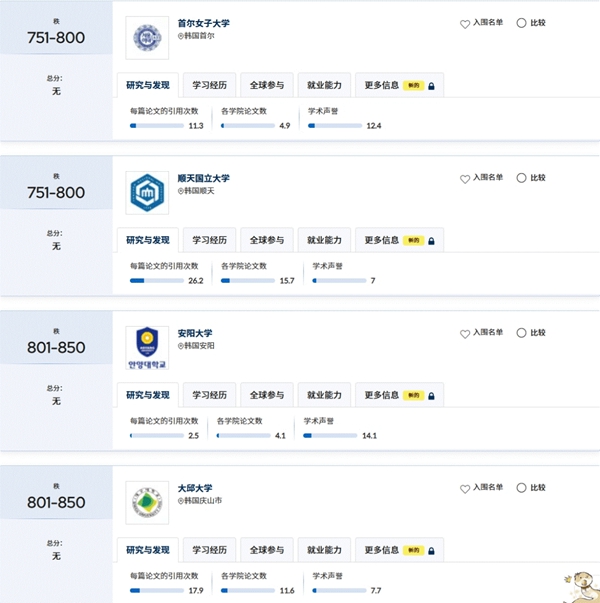The width and height of the screenshot is (600, 603).
Task: Click location pin icon beside 韩国顺天
Action: point(180,191)
